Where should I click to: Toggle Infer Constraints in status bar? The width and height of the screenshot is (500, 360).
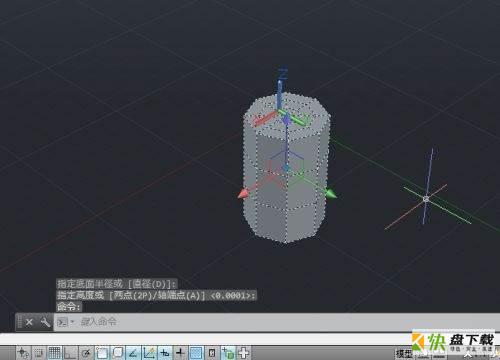click(x=23, y=353)
